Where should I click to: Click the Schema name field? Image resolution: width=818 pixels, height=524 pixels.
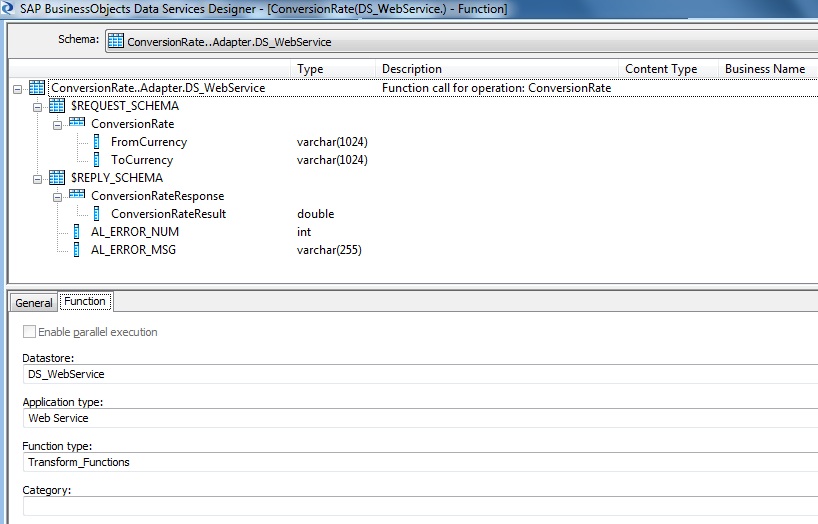pyautogui.click(x=462, y=41)
